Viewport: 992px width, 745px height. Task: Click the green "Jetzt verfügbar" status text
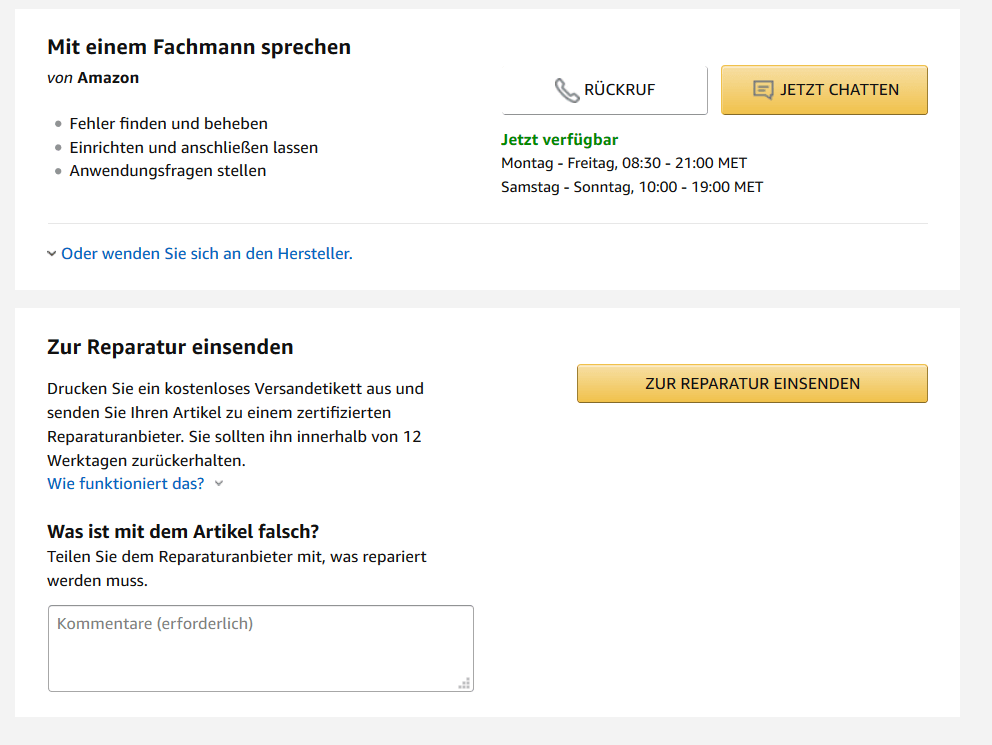[560, 140]
